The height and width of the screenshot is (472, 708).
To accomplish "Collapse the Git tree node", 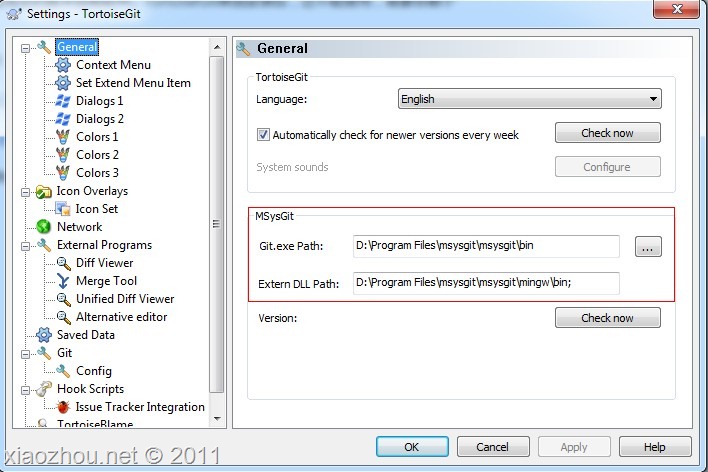I will (x=26, y=354).
